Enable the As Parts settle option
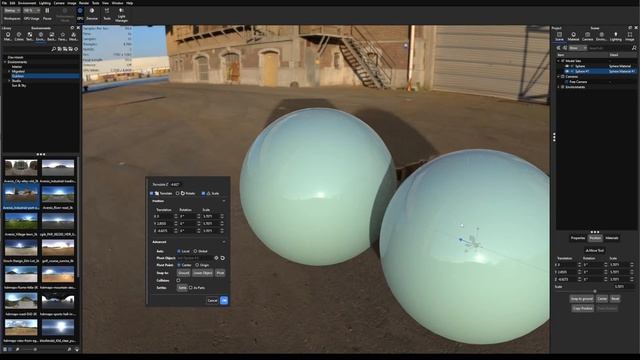This screenshot has width=640, height=360. pyautogui.click(x=191, y=288)
